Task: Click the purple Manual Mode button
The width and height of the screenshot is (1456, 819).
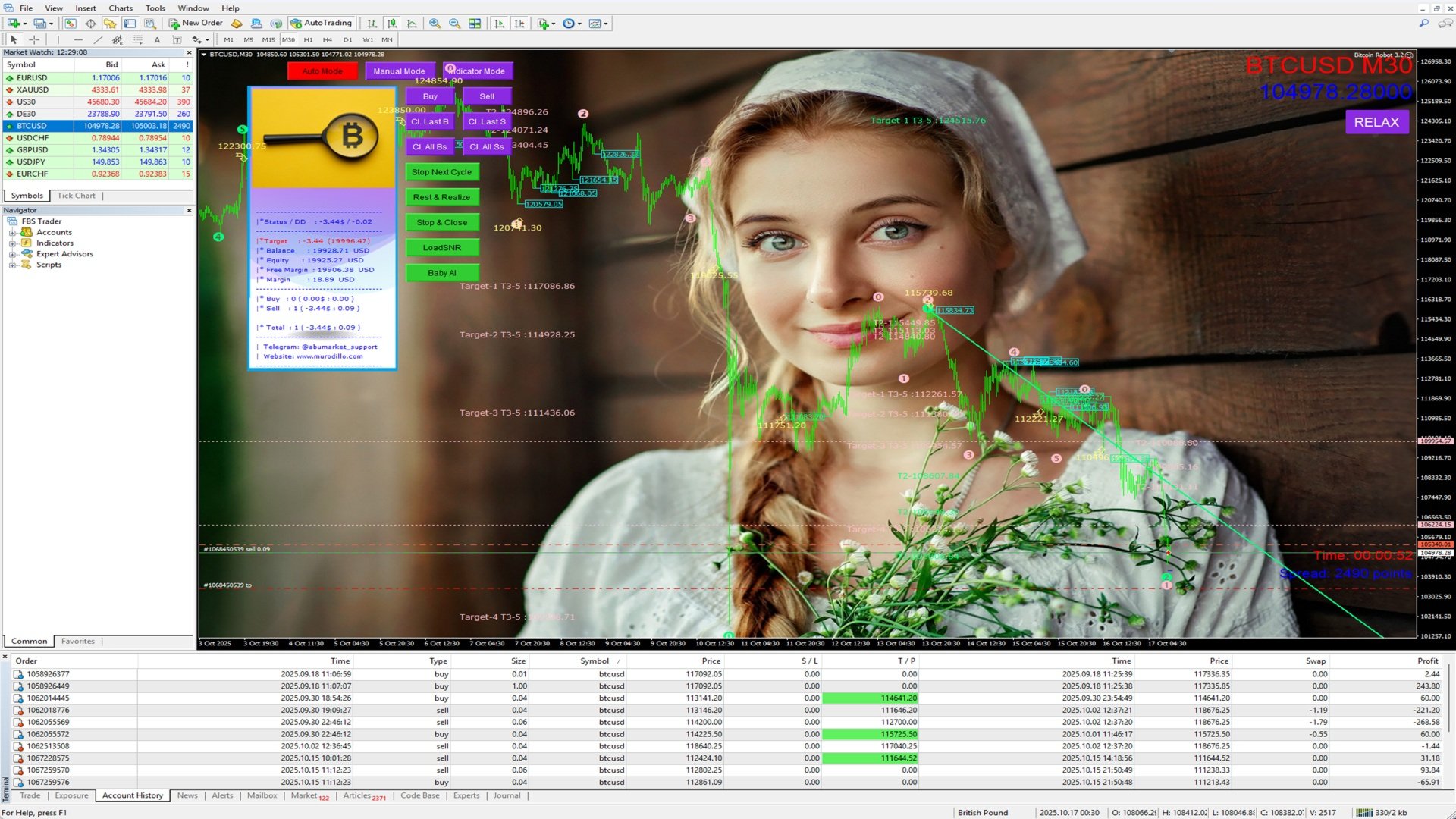Action: point(399,71)
